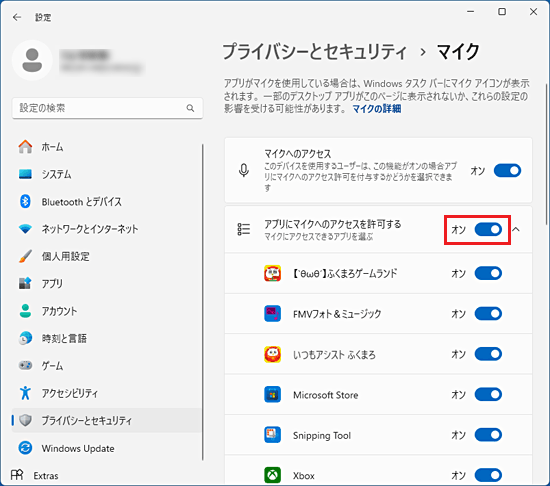Open the マイクの詳細 link
This screenshot has height=486, width=550.
[377, 109]
